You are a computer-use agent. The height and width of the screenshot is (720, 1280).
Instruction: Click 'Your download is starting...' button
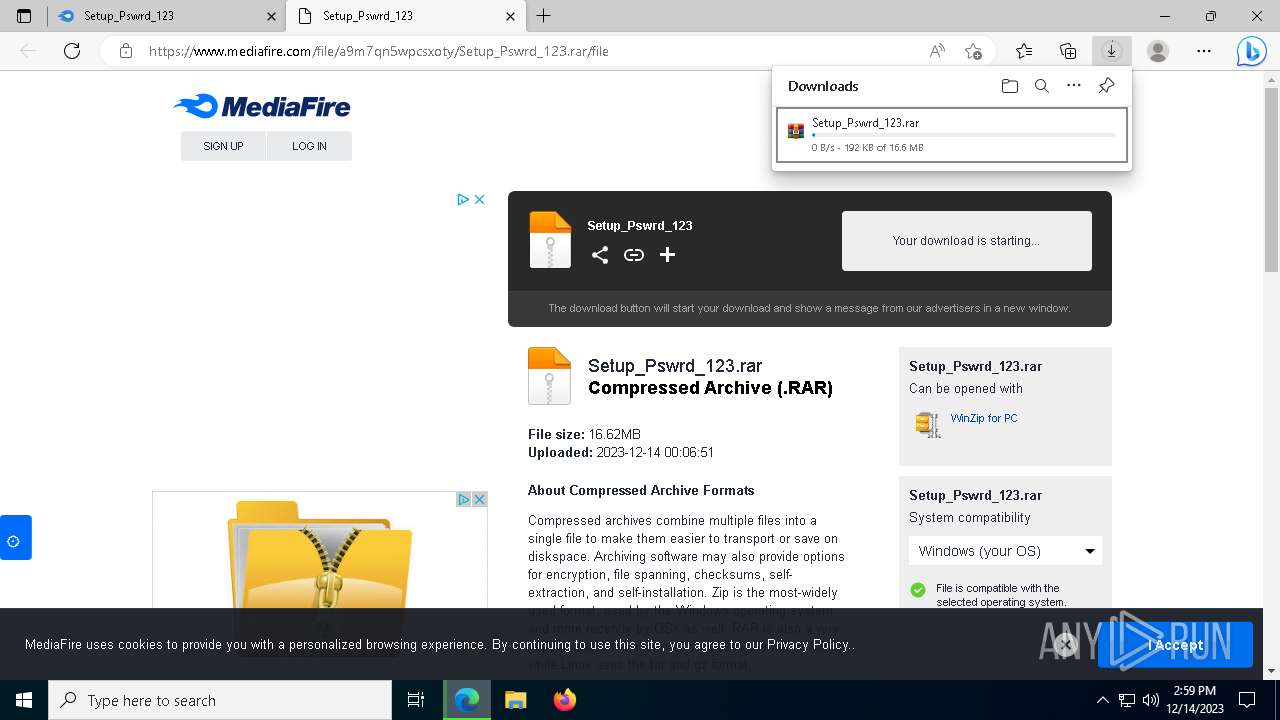tap(966, 241)
